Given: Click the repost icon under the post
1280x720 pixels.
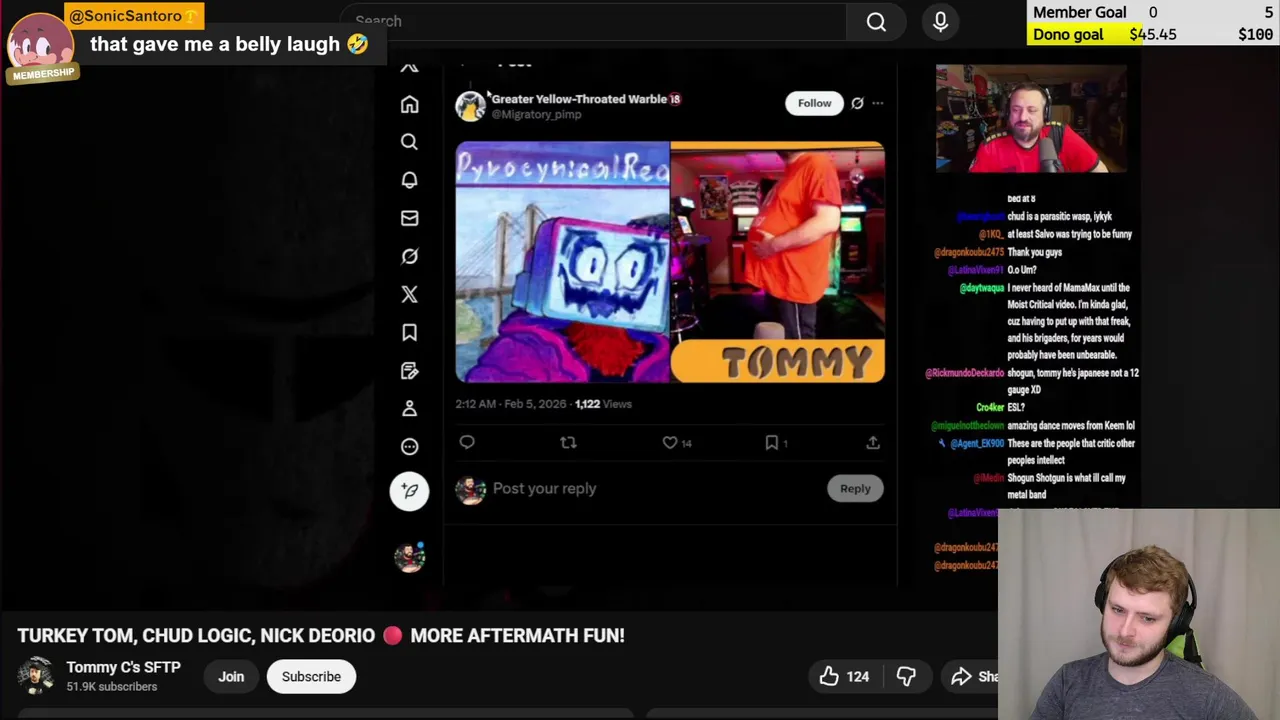Looking at the screenshot, I should tap(568, 442).
